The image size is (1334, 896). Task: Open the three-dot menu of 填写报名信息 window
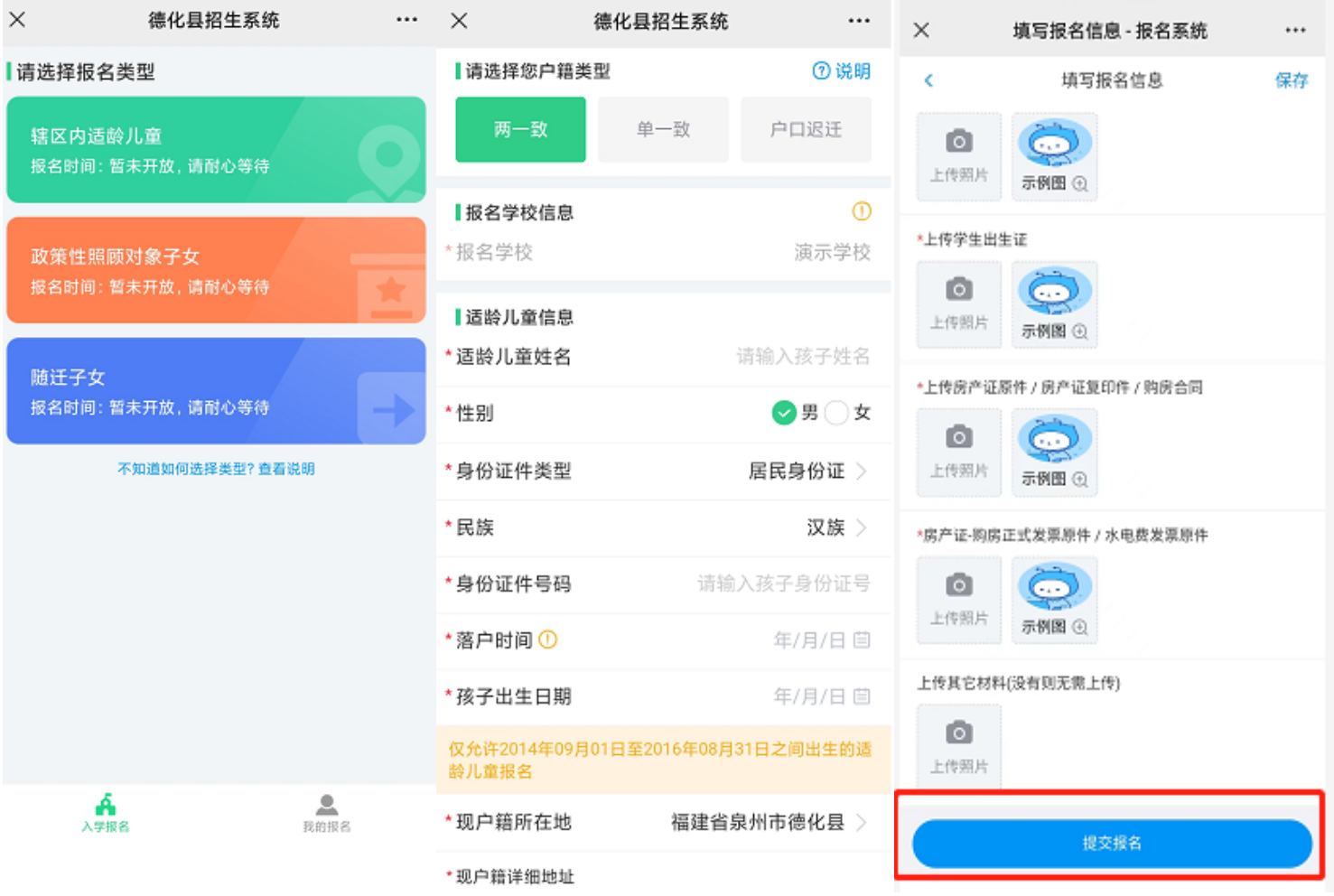[x=1295, y=31]
